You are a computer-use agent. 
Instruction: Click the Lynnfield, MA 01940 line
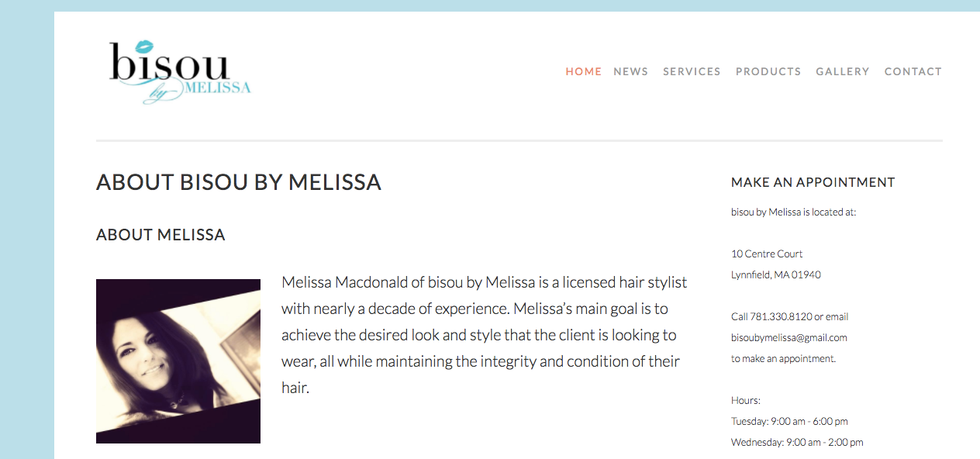point(776,275)
